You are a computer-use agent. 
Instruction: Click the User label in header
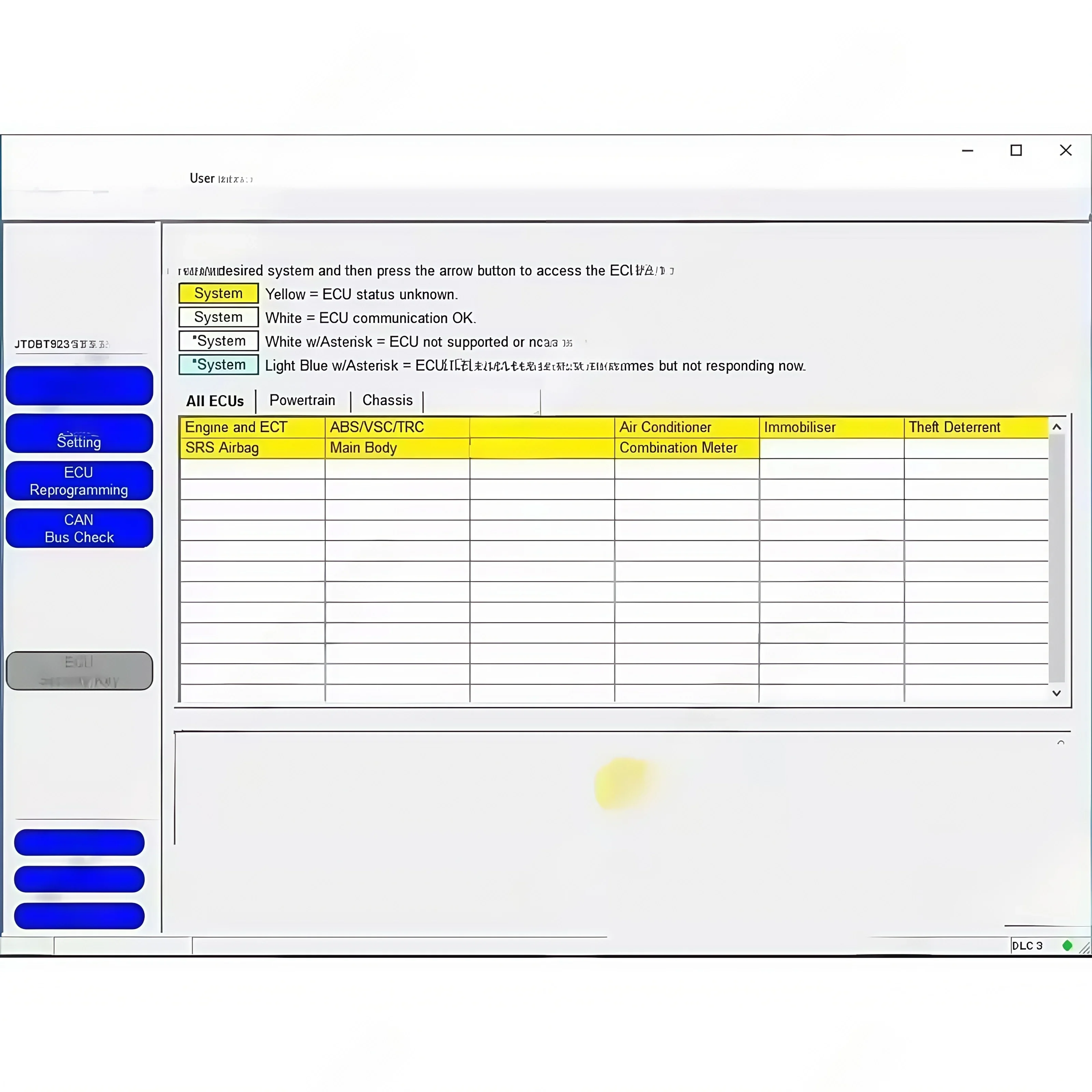(x=202, y=178)
